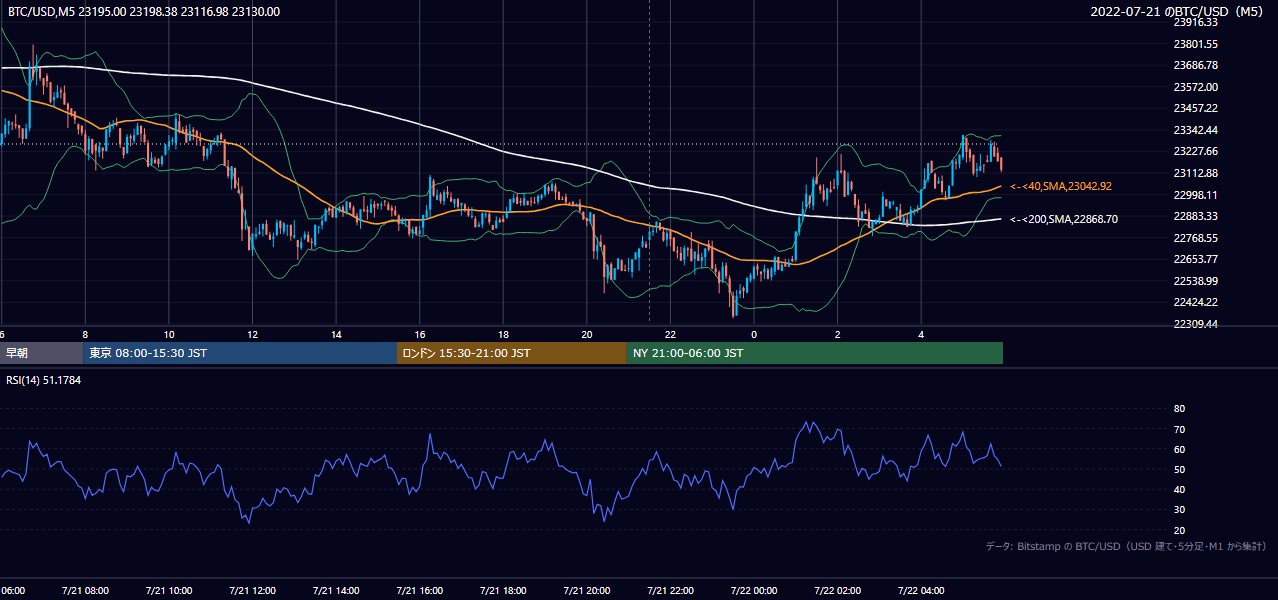Select the NY 21:00-06:00 JST session bar
This screenshot has height=600, width=1278.
[815, 353]
